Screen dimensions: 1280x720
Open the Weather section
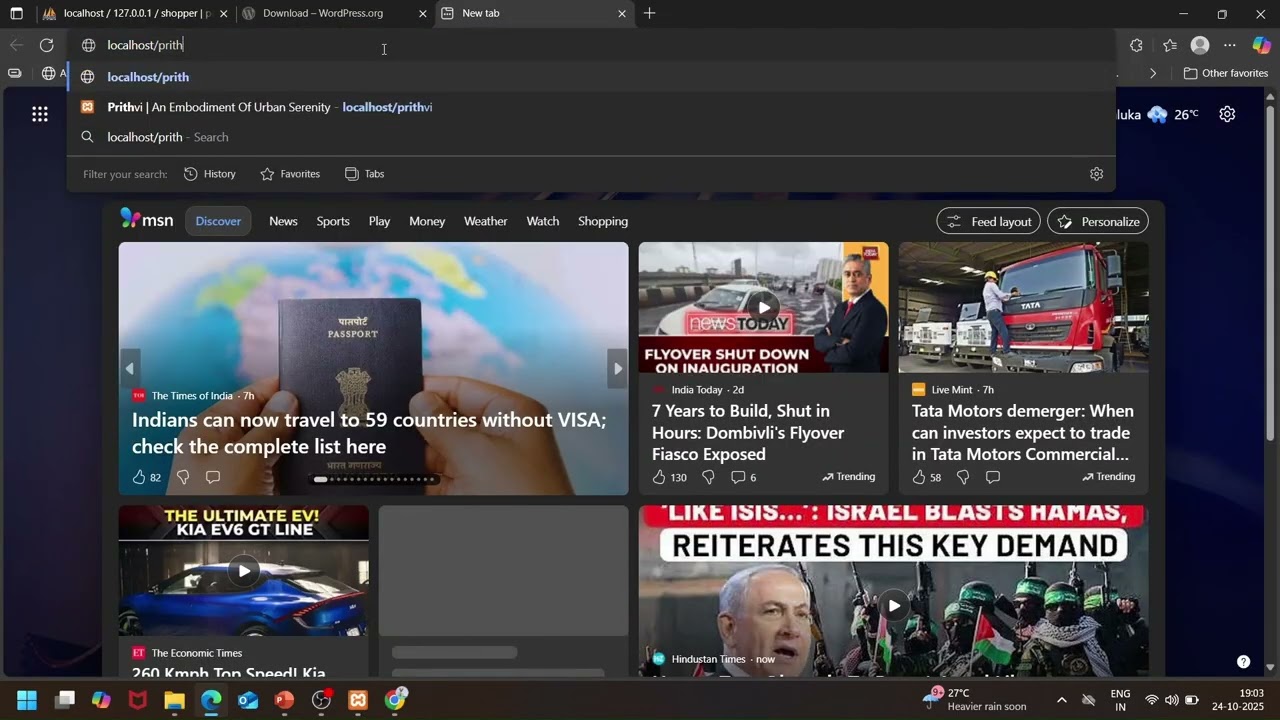click(x=486, y=221)
